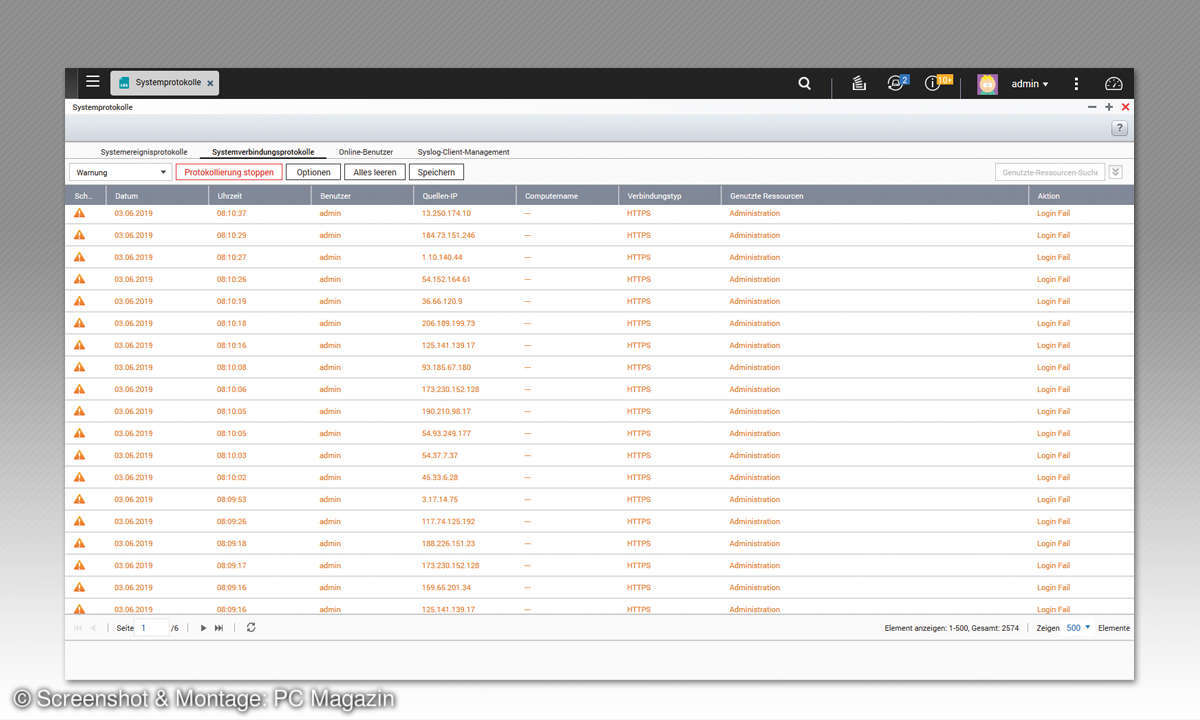Image resolution: width=1200 pixels, height=720 pixels.
Task: Go to the previous page
Action: (94, 628)
